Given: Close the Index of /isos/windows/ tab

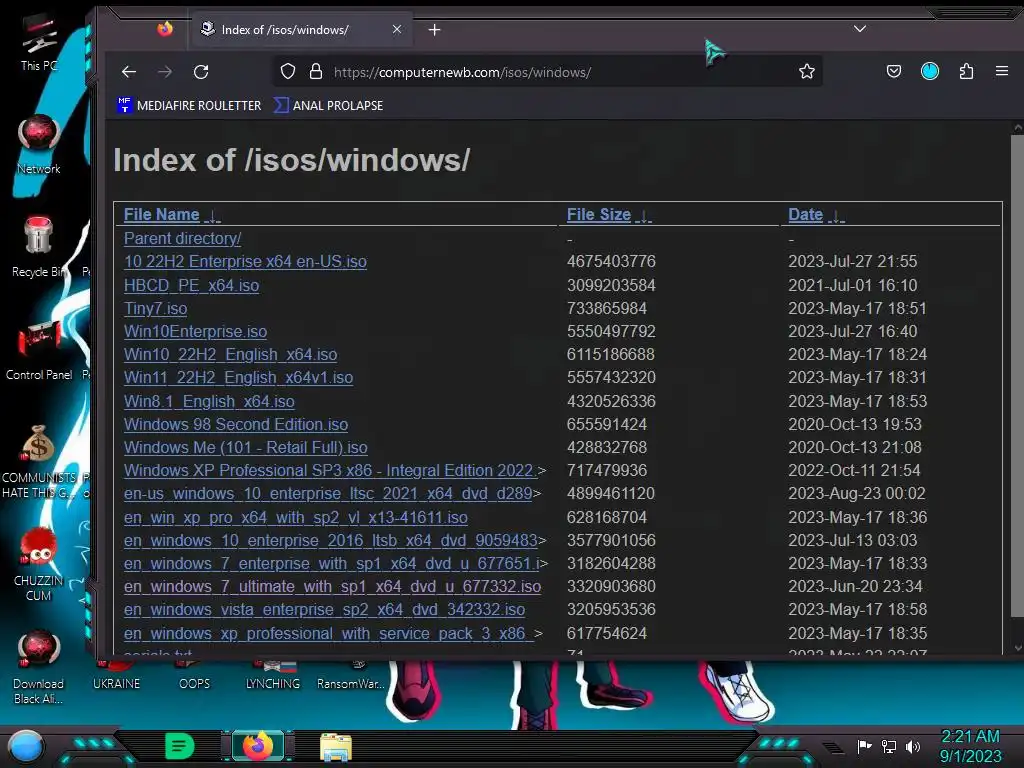Looking at the screenshot, I should 396,29.
